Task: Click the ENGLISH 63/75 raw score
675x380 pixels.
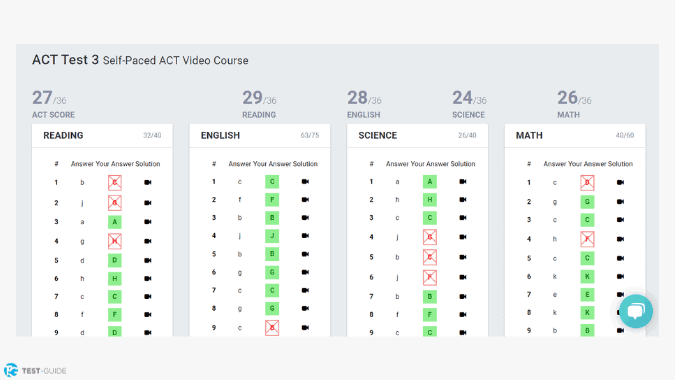Action: click(x=310, y=136)
